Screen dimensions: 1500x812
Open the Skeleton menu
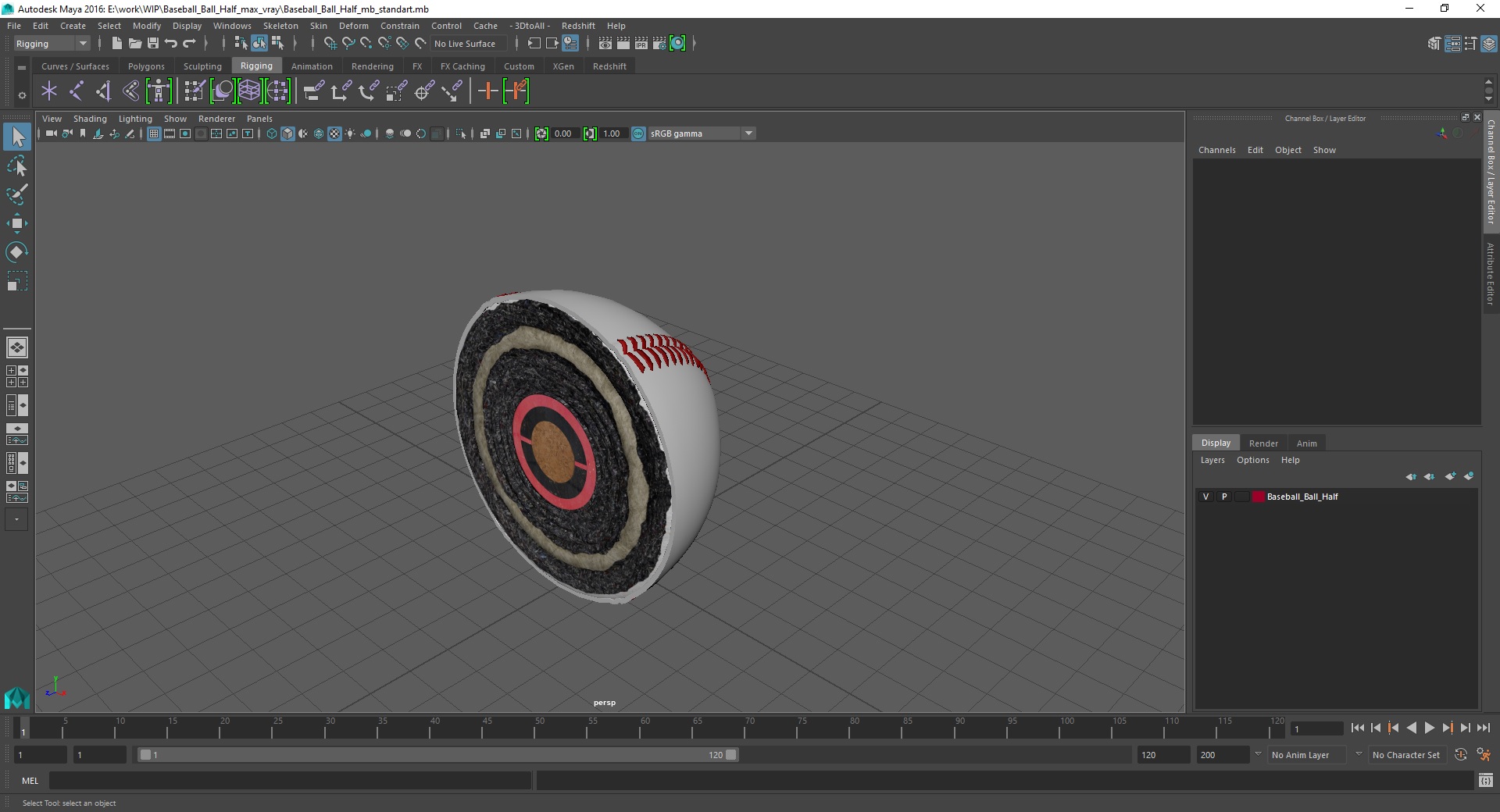tap(280, 26)
